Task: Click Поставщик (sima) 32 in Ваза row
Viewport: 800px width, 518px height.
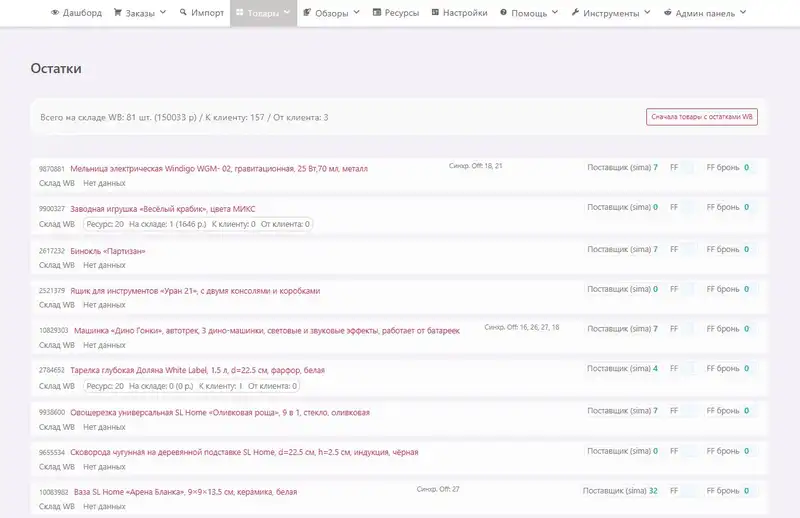Action: 620,491
